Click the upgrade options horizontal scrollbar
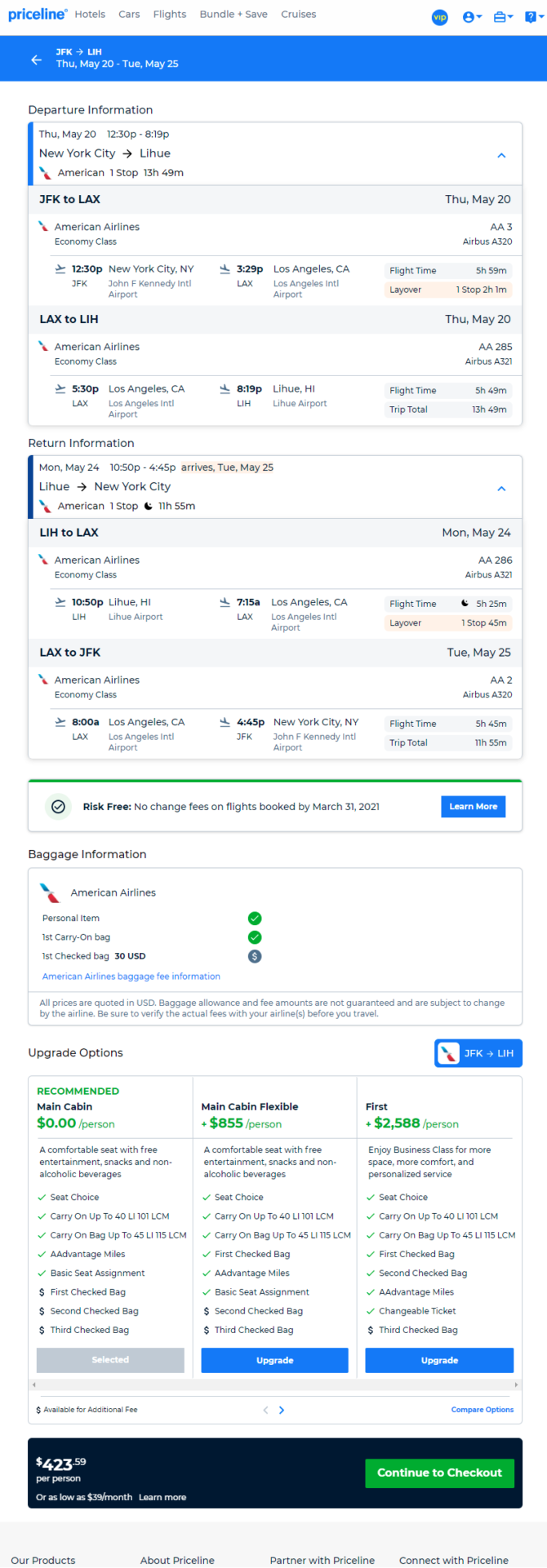Image resolution: width=547 pixels, height=1568 pixels. 274,1384
